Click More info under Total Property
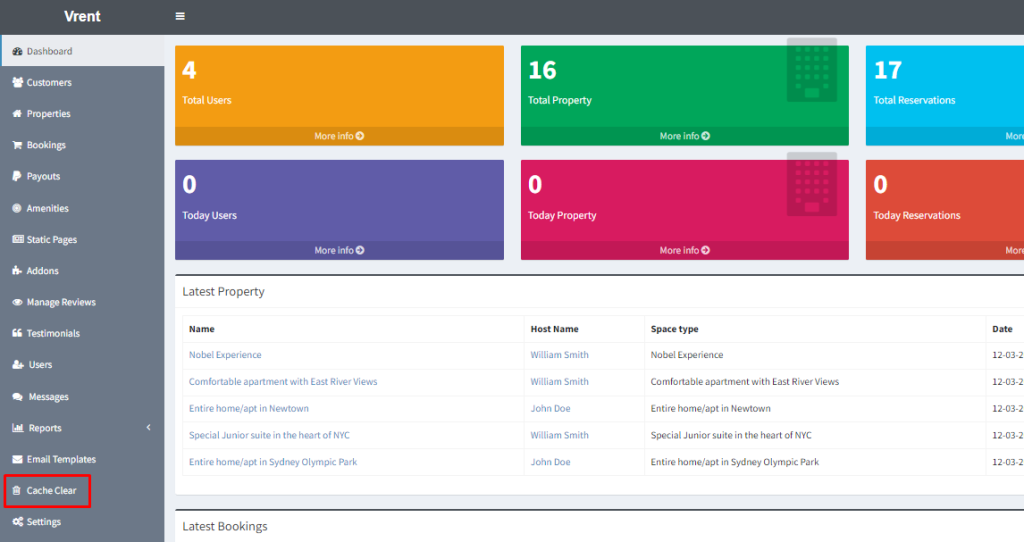The image size is (1024, 542). pos(684,136)
